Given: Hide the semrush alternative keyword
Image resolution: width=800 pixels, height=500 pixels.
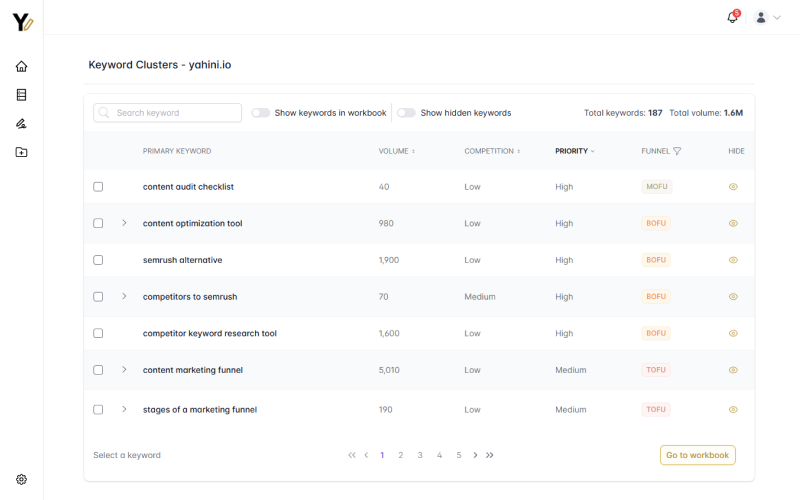Looking at the screenshot, I should 733,260.
